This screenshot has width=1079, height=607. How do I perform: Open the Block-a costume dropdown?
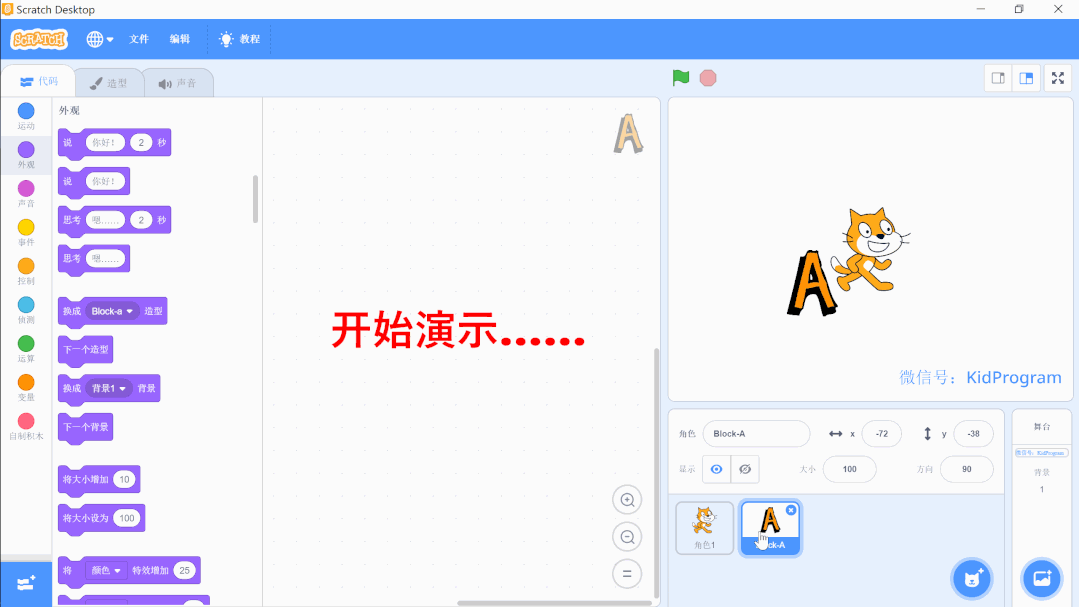[x=113, y=311]
